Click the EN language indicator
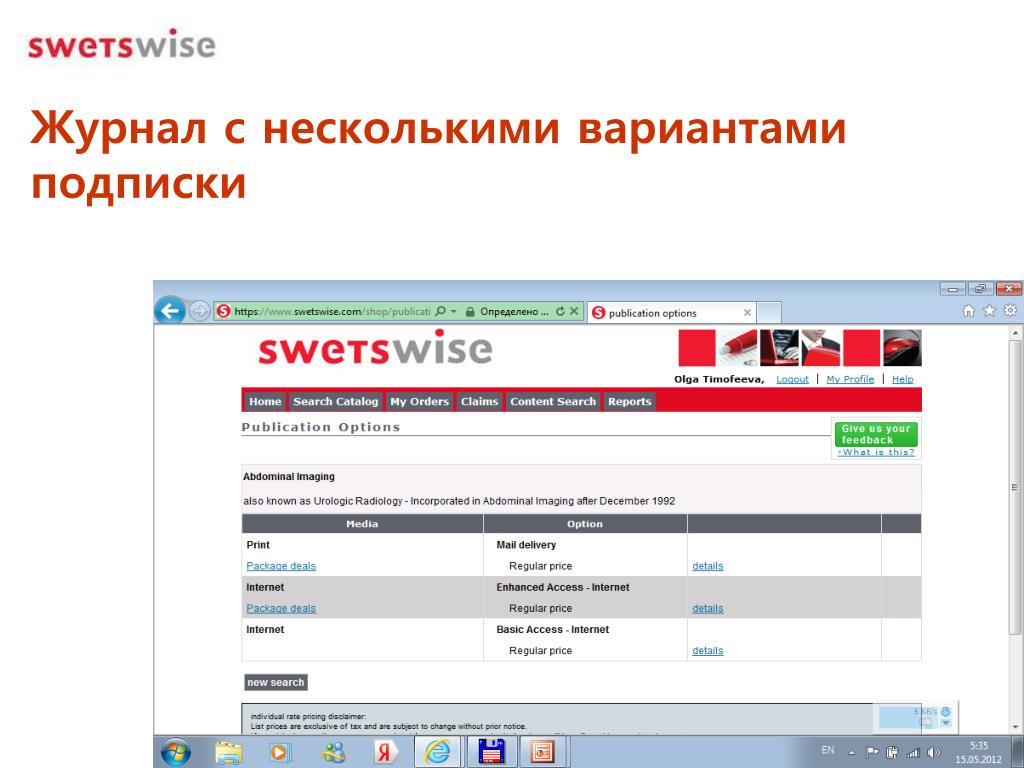1024x768 pixels. (827, 750)
